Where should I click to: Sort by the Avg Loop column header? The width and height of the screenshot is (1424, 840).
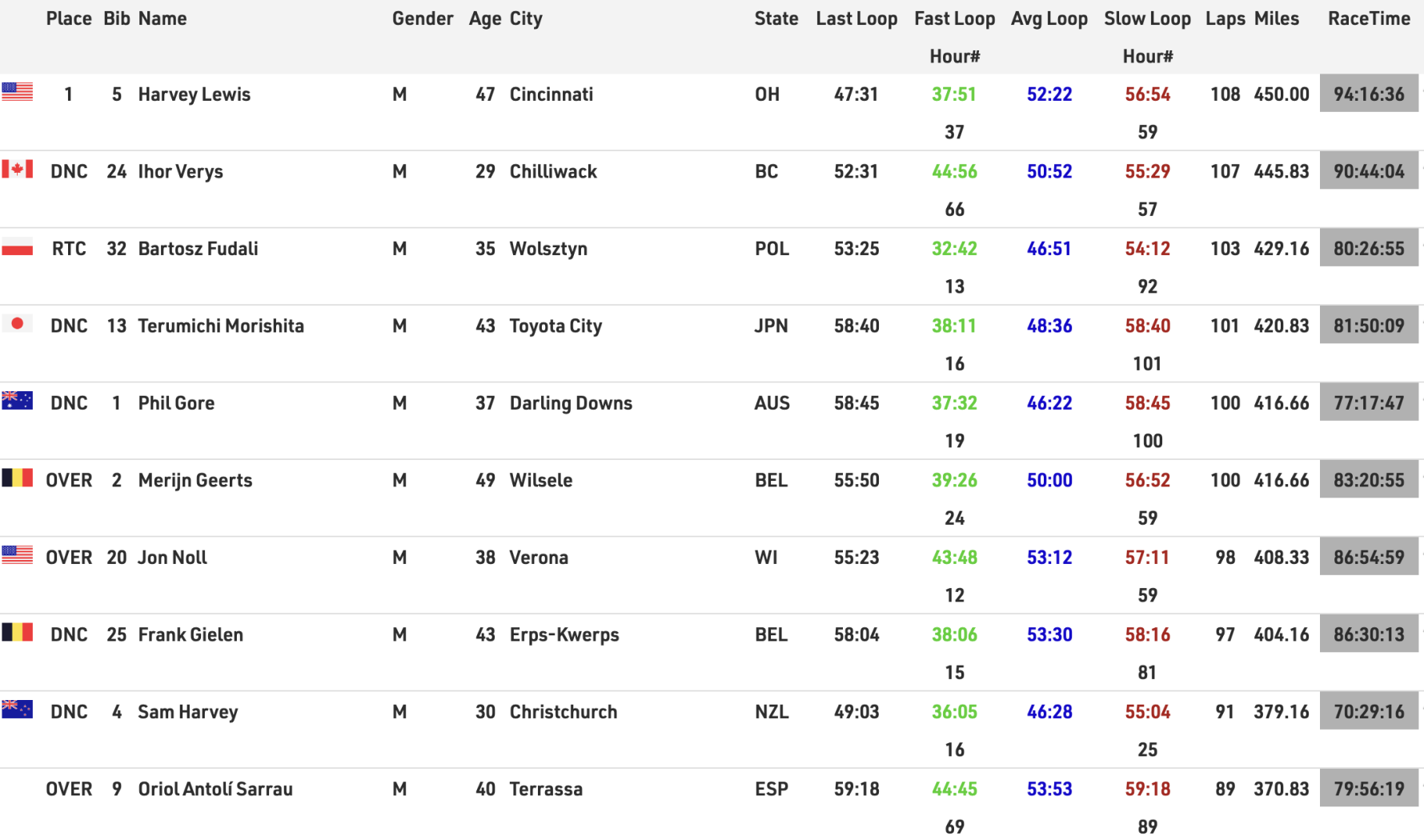pyautogui.click(x=1049, y=19)
